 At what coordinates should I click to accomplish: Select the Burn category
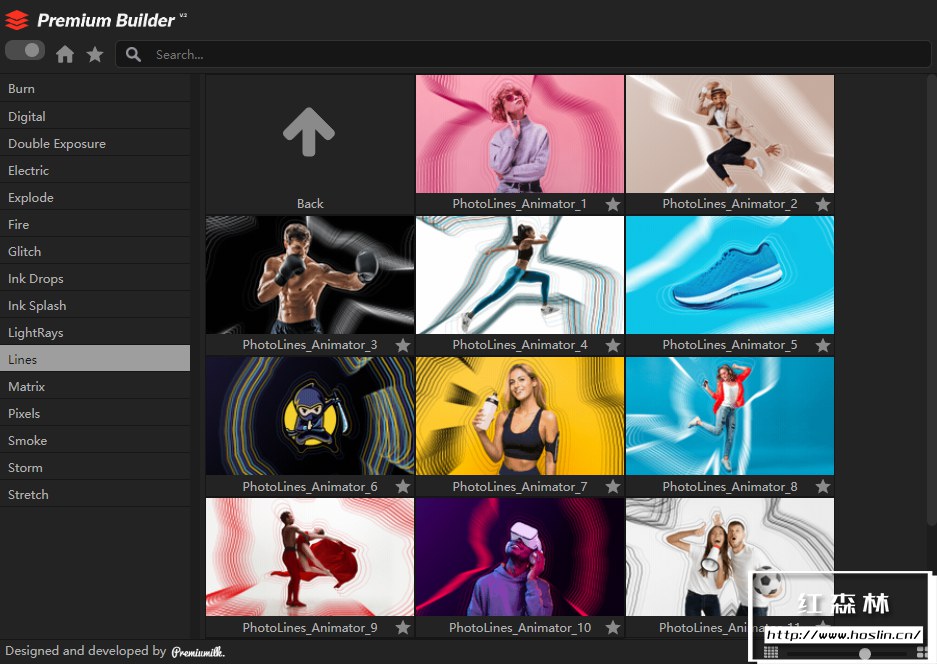click(x=95, y=88)
